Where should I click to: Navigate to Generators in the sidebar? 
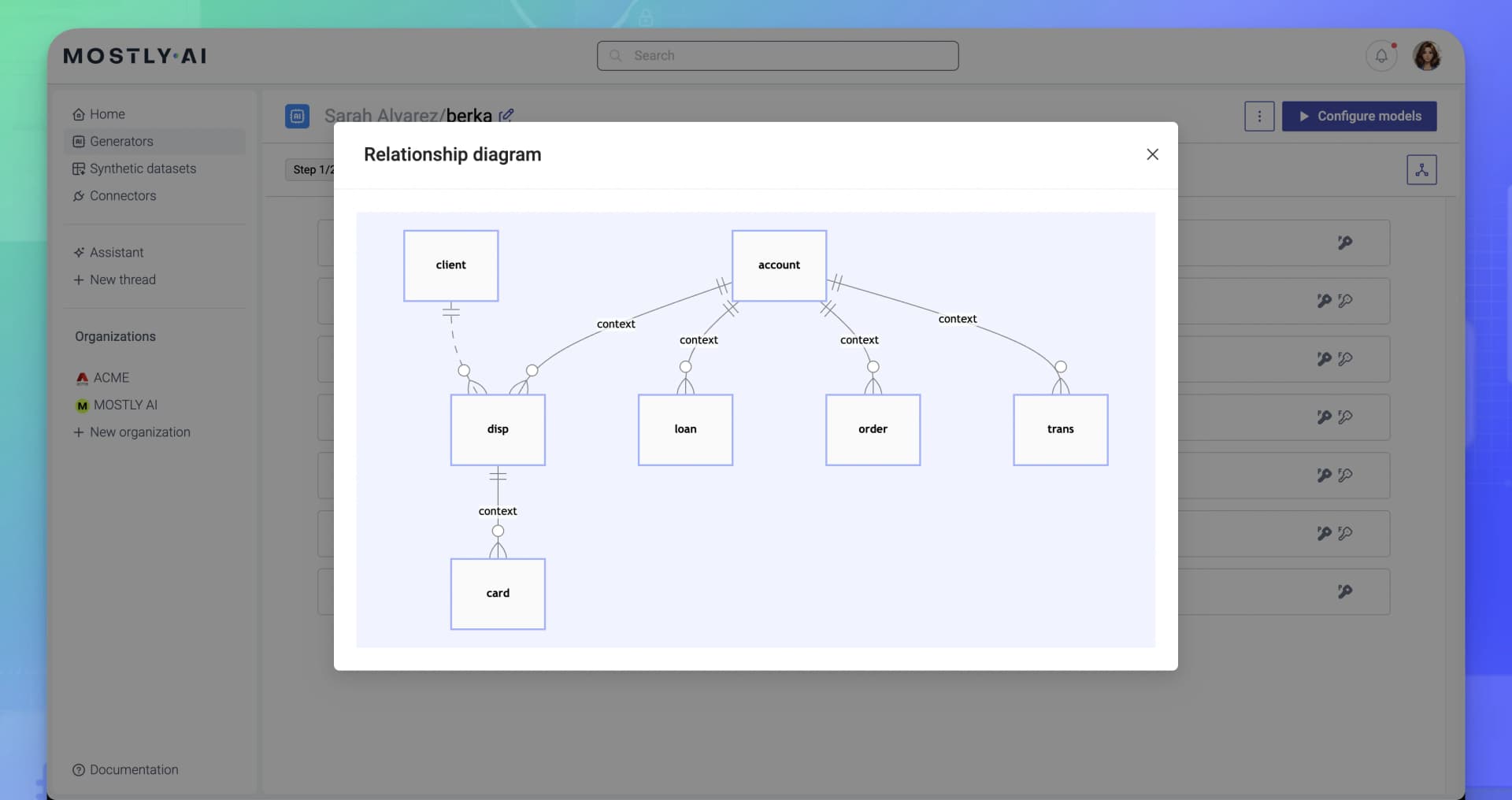pyautogui.click(x=120, y=141)
